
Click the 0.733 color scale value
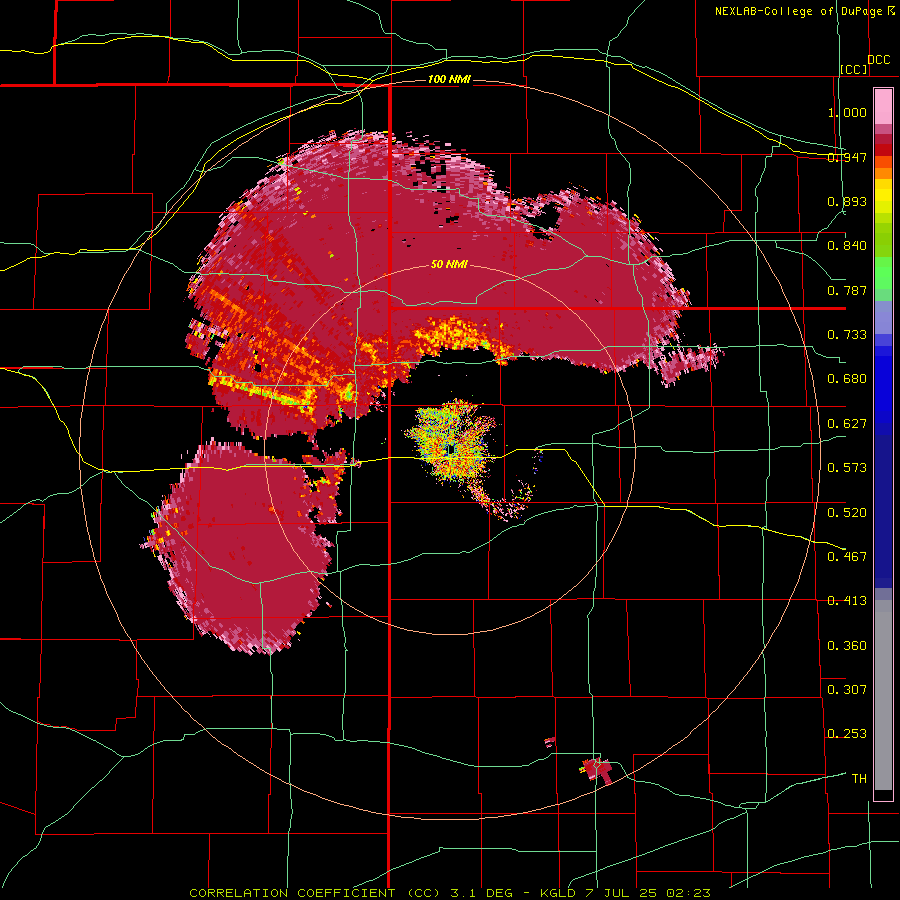click(847, 335)
